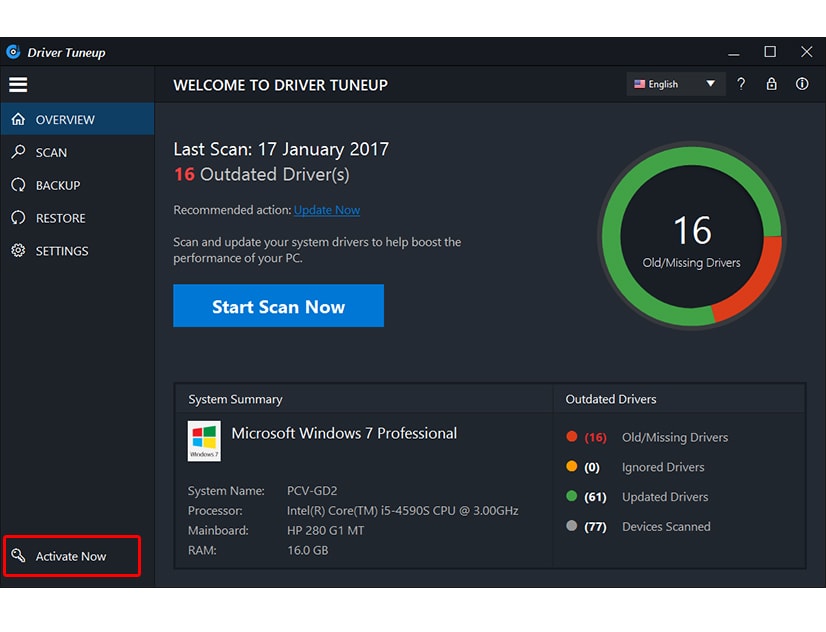Click WELCOME TO DRIVER TUNEUP heading
Screen dimensions: 826x632
pyautogui.click(x=280, y=85)
